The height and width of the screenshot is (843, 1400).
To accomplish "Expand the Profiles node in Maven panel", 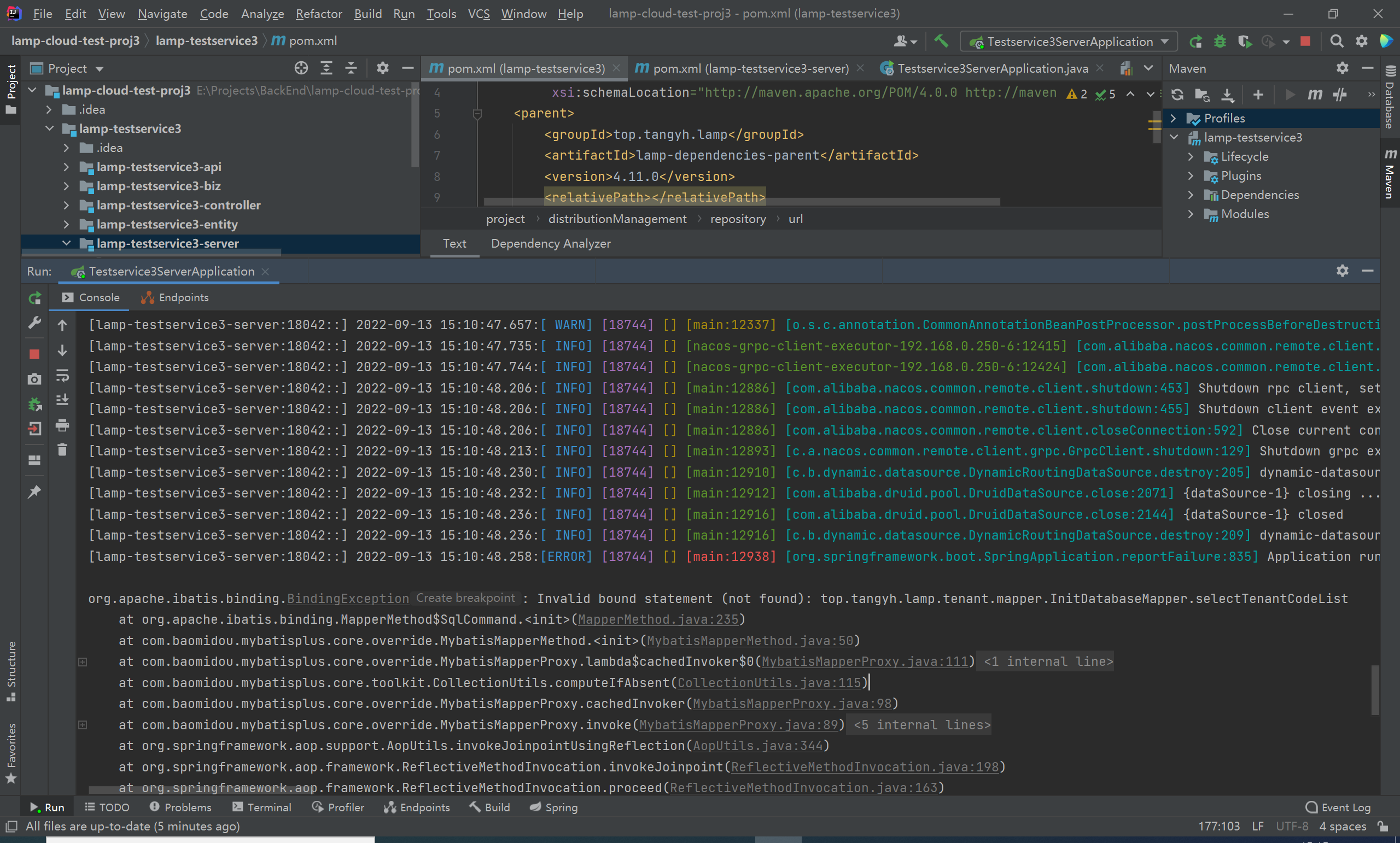I will 1172,118.
